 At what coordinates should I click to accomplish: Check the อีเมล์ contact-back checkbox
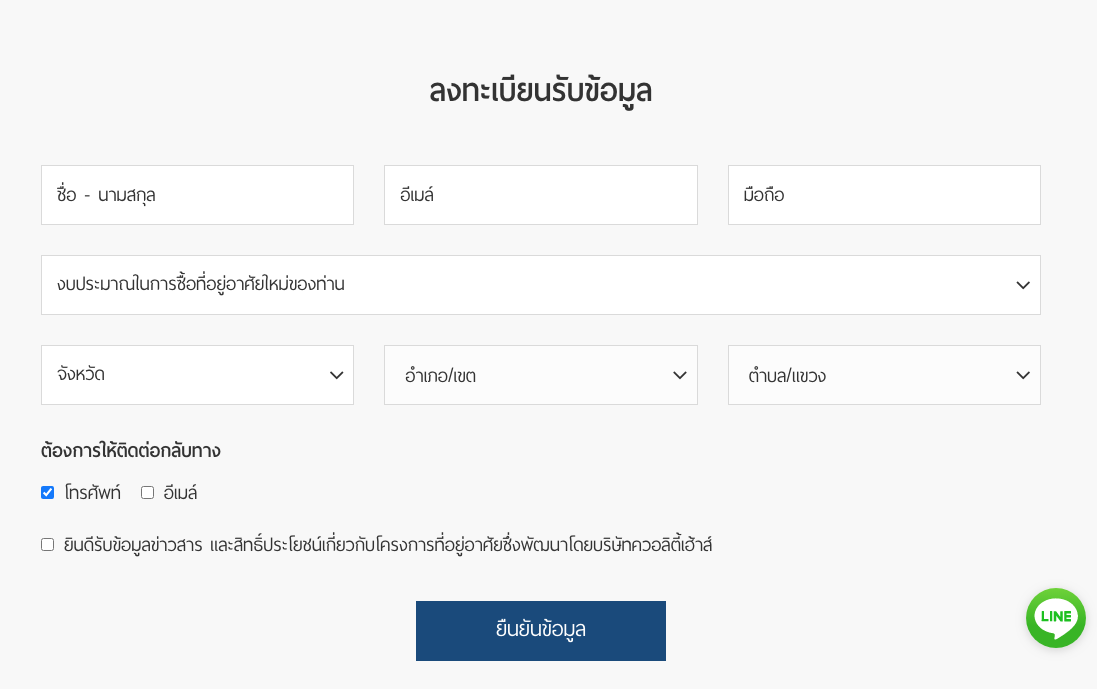coord(148,493)
